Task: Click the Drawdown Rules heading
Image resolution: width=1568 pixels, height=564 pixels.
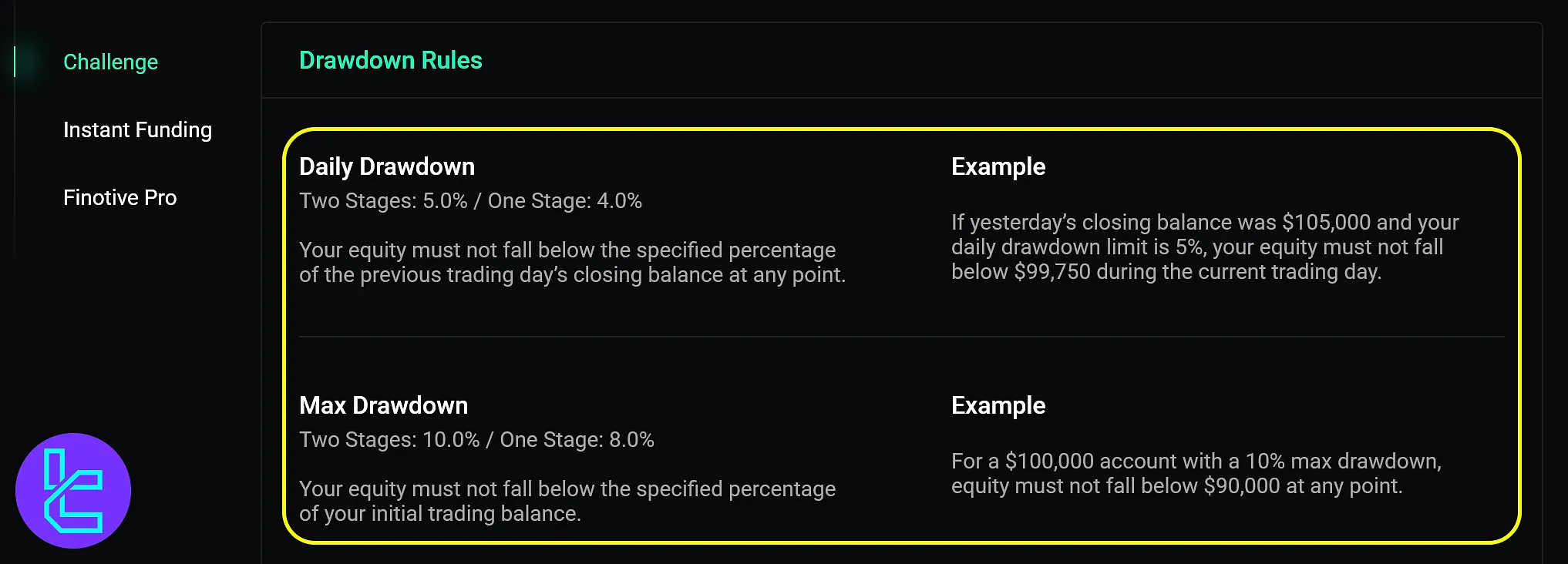Action: (x=390, y=60)
